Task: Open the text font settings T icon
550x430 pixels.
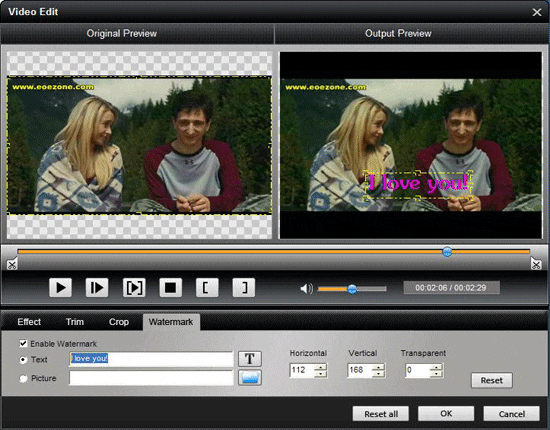Action: coord(250,359)
